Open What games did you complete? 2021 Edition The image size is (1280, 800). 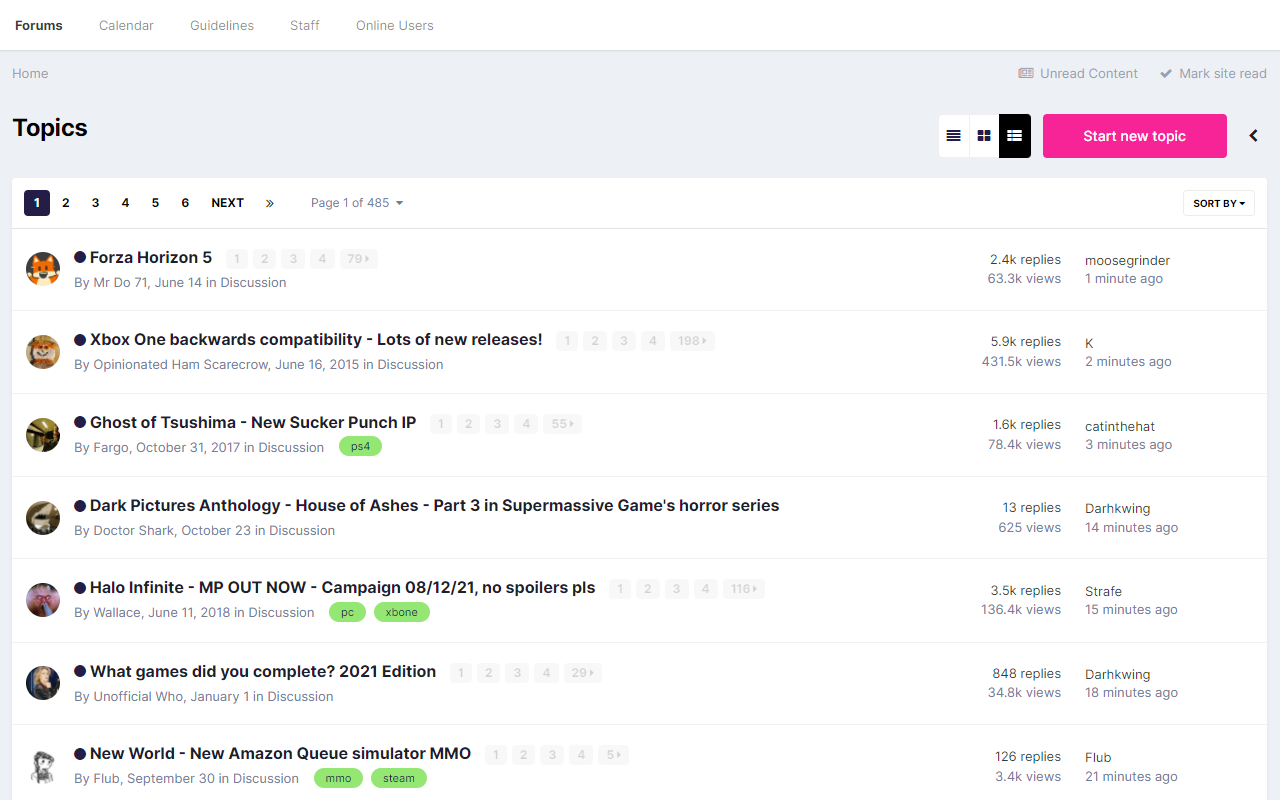(263, 671)
